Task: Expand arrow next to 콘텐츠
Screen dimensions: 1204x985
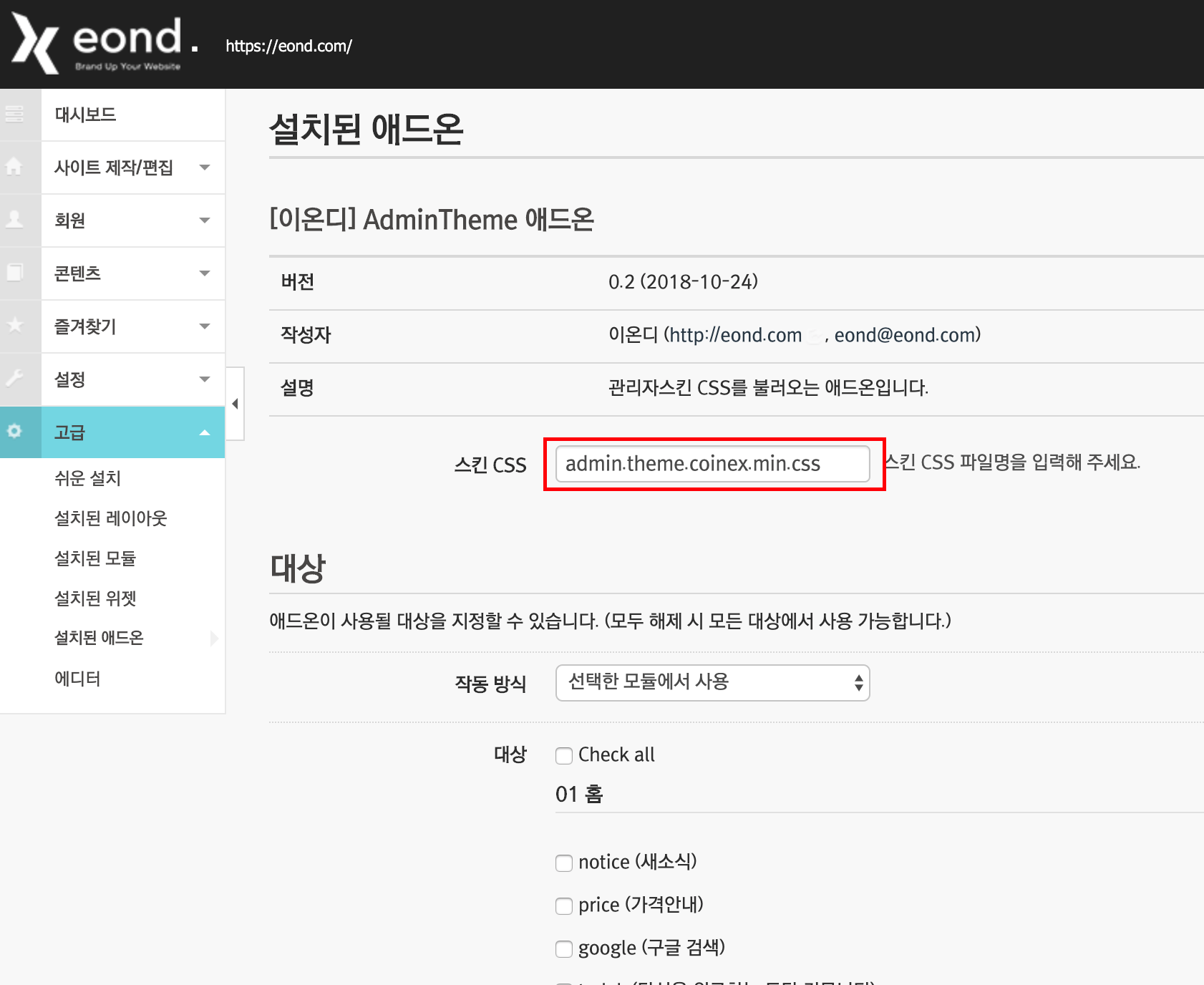Action: tap(205, 273)
